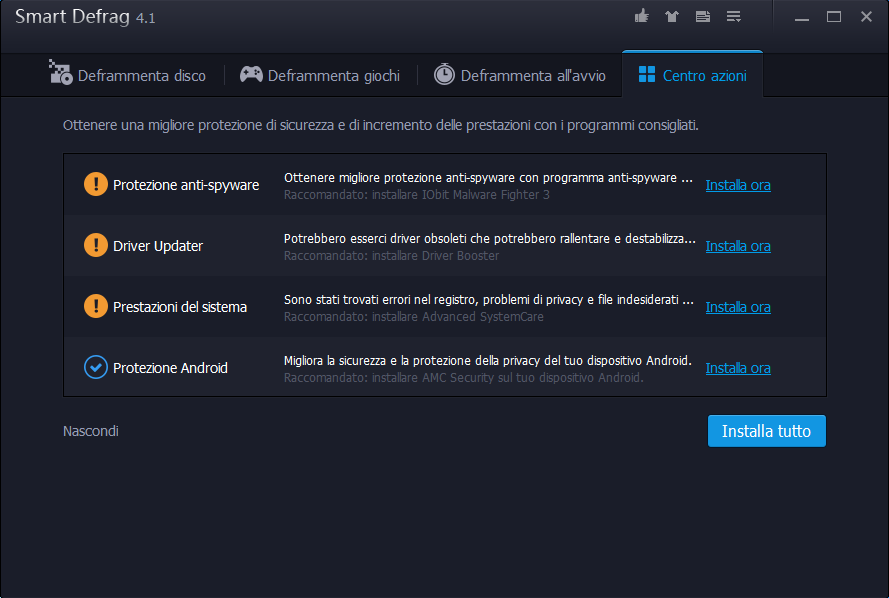This screenshot has height=598, width=889.
Task: Click Installa ora for Protezione Android
Action: [x=738, y=368]
